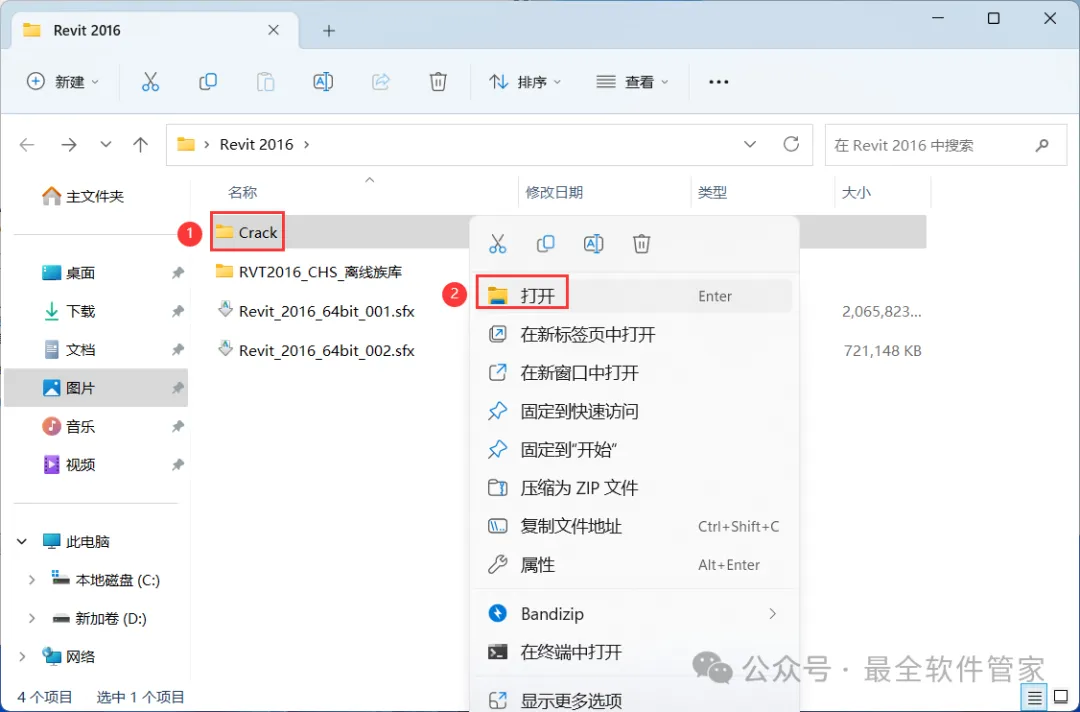Click the Share icon in the toolbar
Screen dimensions: 1080x712
pyautogui.click(x=381, y=82)
